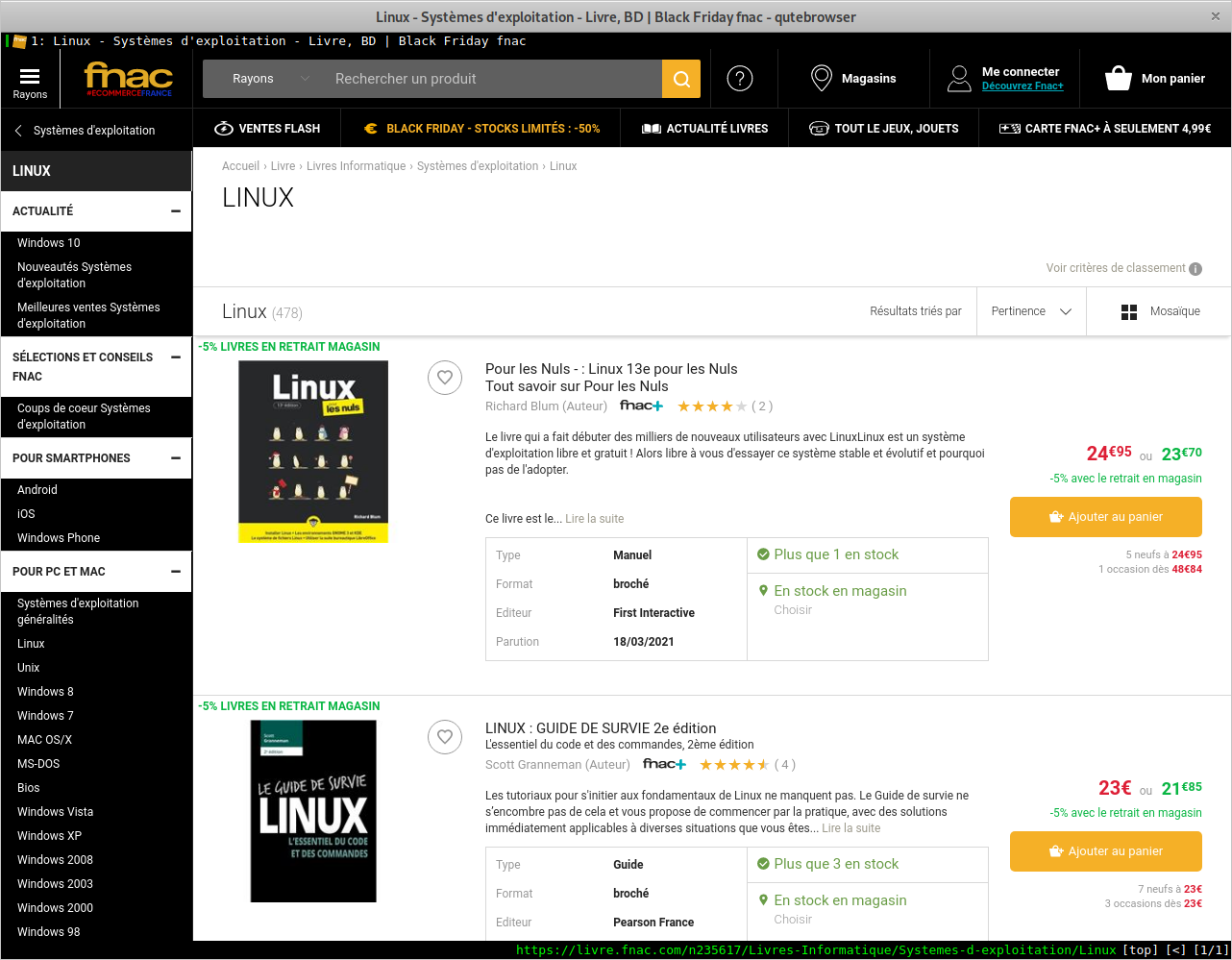
Task: Click the orange search magnifier button
Action: pyautogui.click(x=681, y=79)
